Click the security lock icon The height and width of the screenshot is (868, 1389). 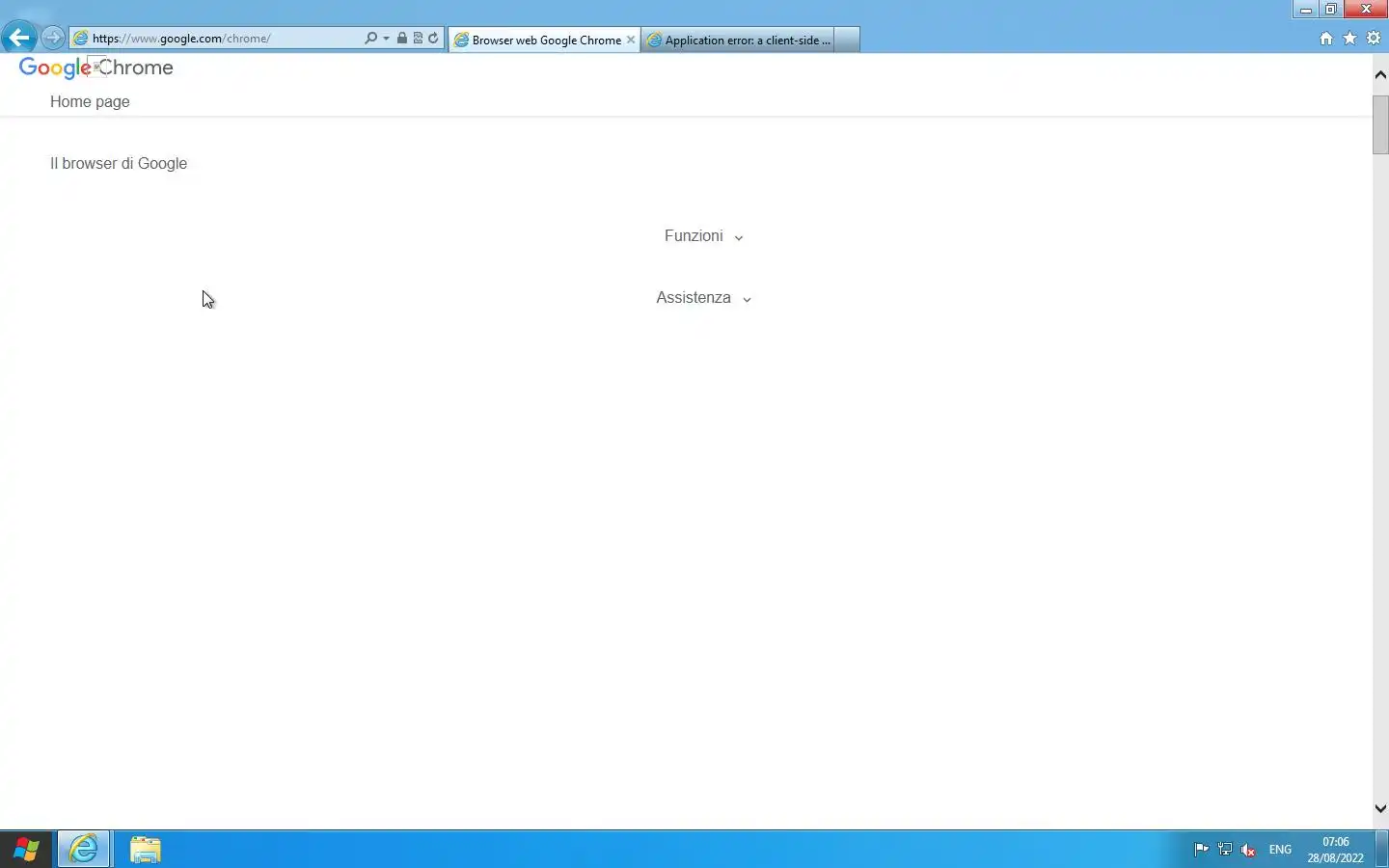click(x=402, y=39)
